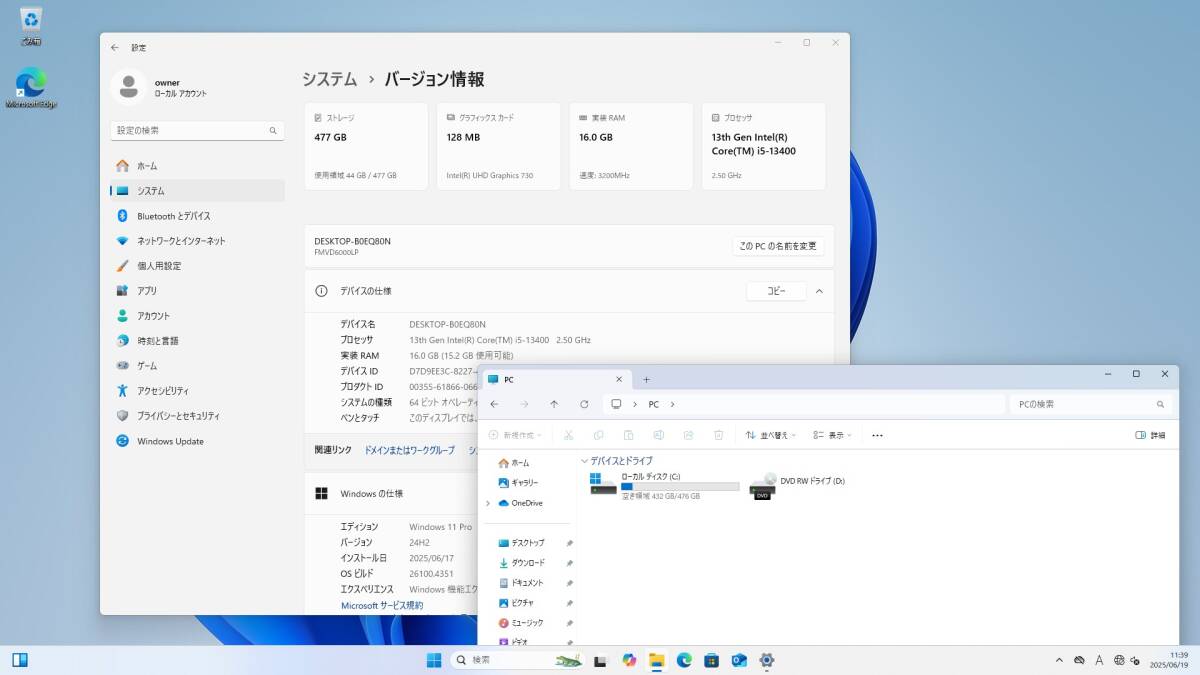Screen dimensions: 1200x675
Task: Open the Windows Start menu
Action: point(434,660)
